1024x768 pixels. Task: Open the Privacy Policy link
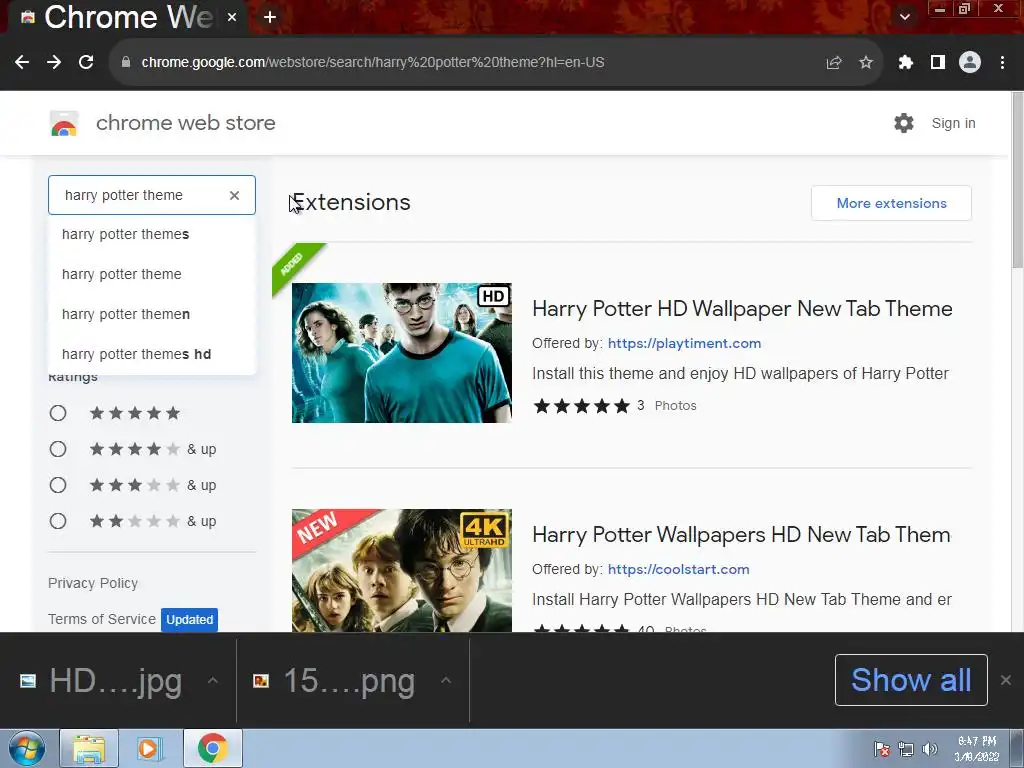click(93, 583)
